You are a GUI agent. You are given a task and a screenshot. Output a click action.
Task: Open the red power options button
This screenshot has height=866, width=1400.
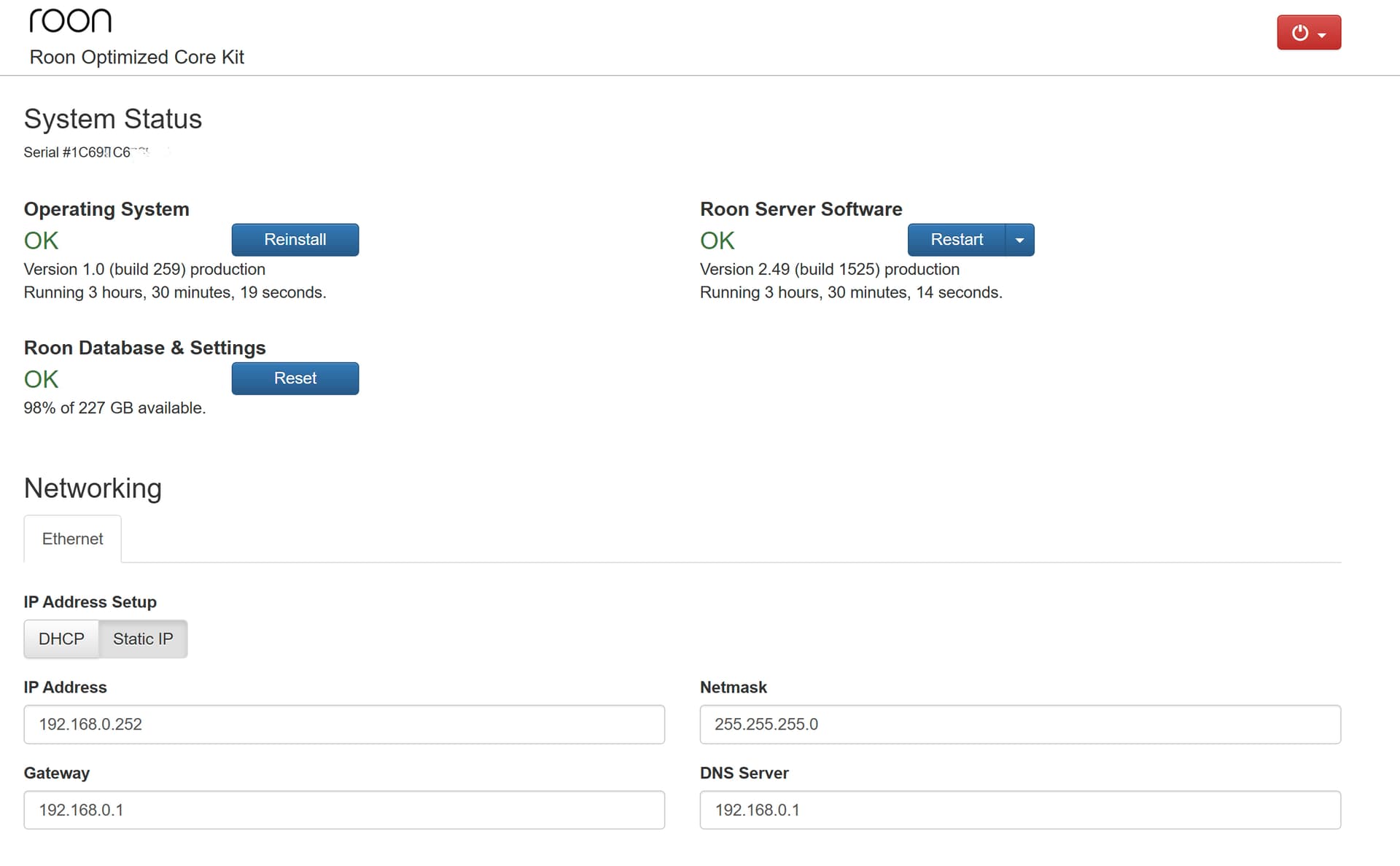click(1309, 33)
